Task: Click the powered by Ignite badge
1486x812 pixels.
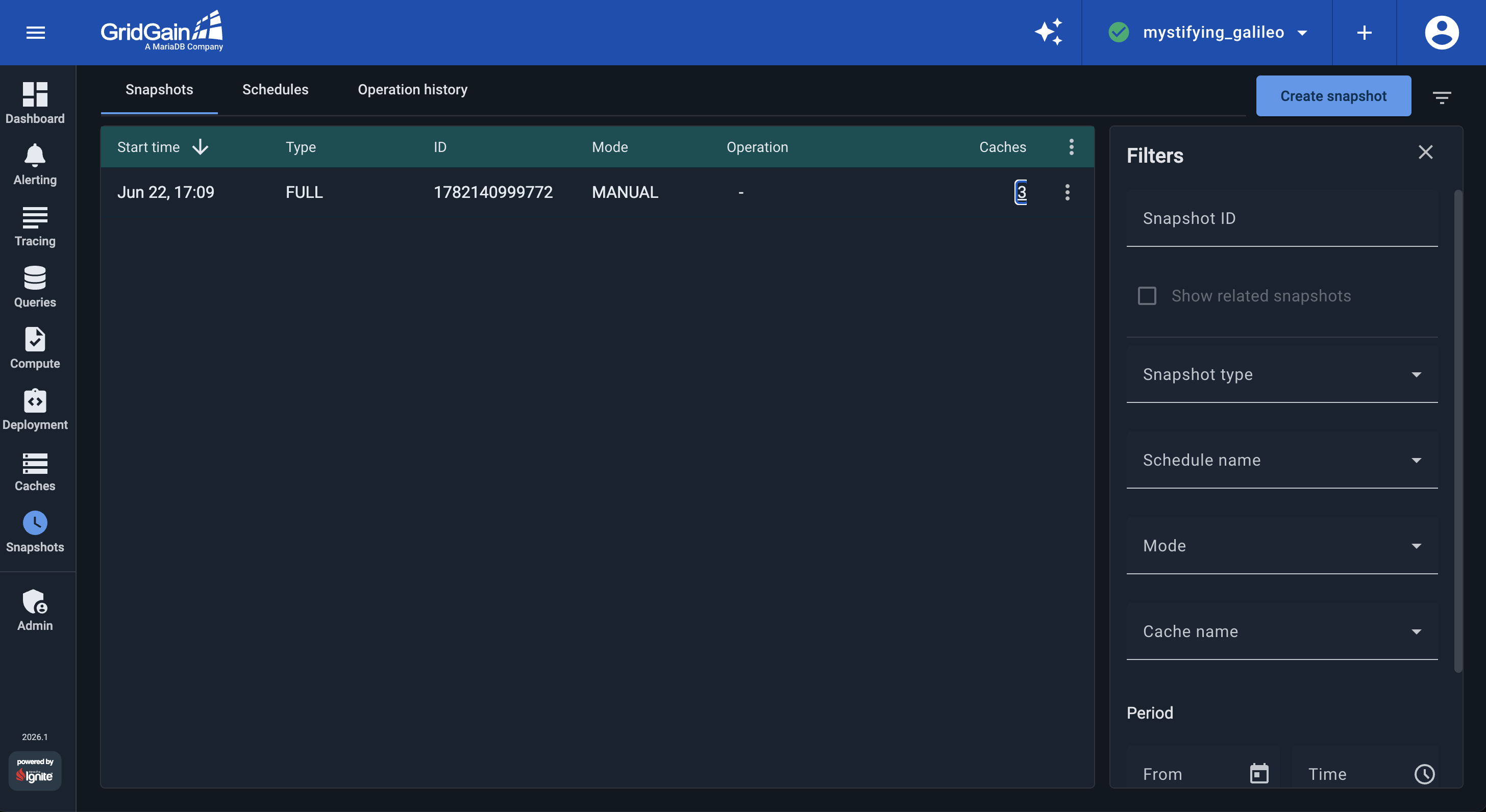Action: pos(35,771)
